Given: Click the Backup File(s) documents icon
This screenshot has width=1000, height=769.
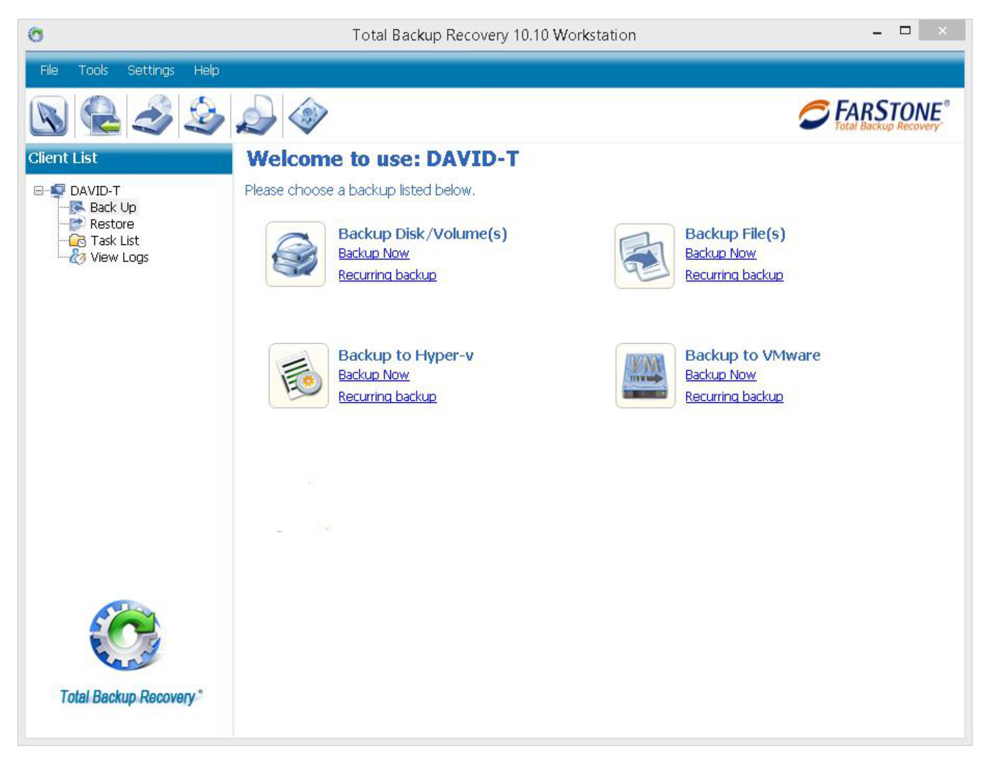Looking at the screenshot, I should 644,256.
